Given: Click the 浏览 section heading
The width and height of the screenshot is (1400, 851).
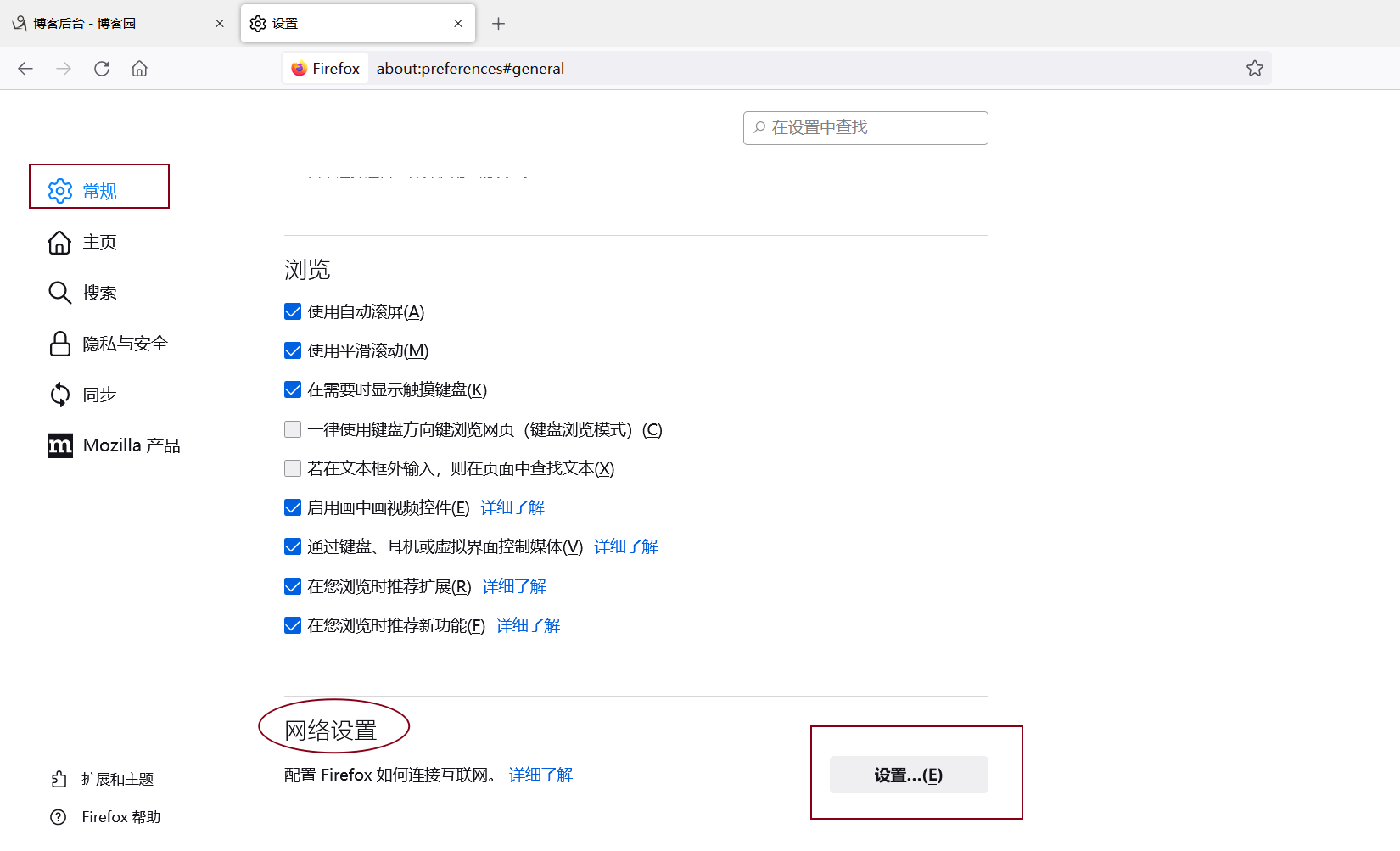Looking at the screenshot, I should coord(307,270).
